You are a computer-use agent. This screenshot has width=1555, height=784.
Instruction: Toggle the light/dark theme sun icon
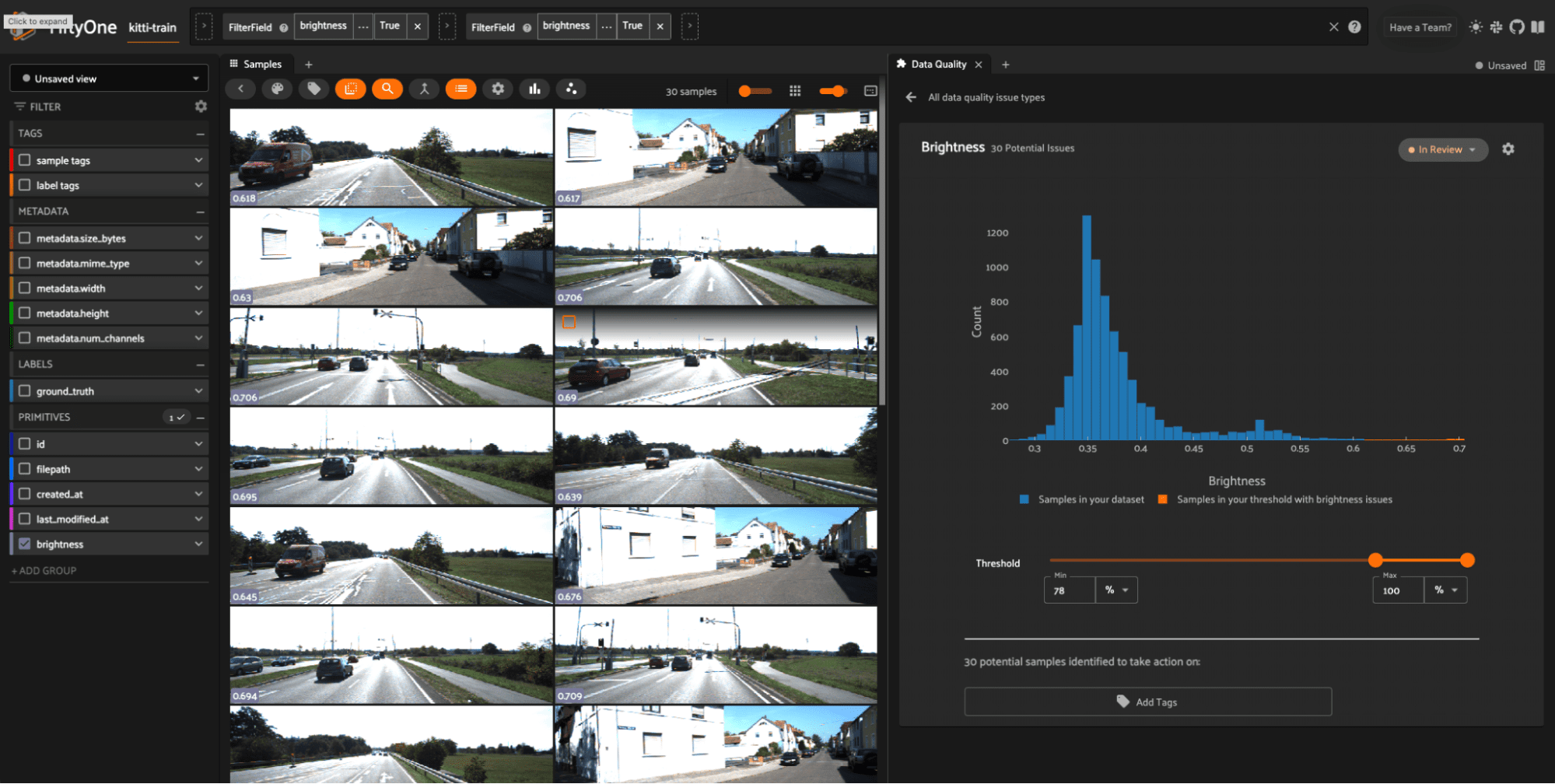tap(1476, 27)
